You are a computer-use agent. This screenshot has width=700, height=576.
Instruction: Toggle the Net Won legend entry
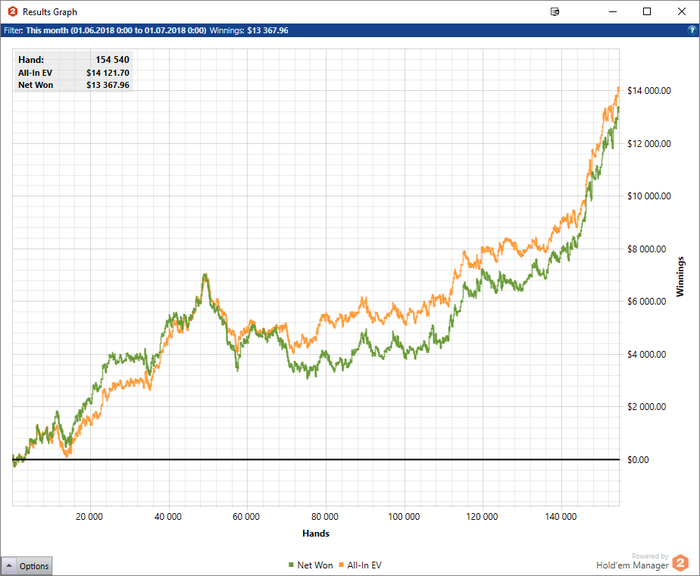point(311,565)
